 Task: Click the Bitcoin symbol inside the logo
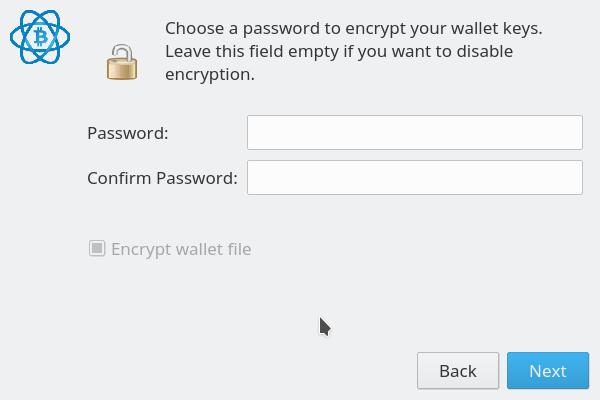tap(41, 37)
